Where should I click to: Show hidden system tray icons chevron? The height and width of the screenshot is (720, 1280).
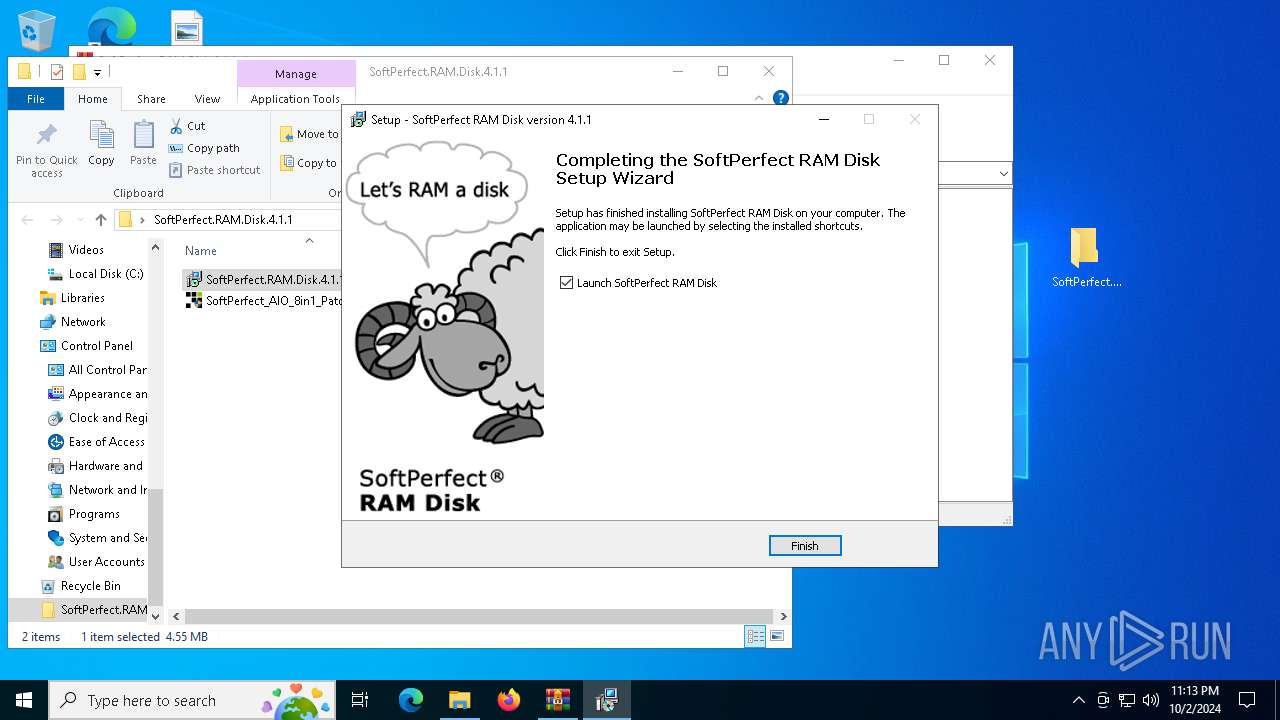pyautogui.click(x=1078, y=700)
